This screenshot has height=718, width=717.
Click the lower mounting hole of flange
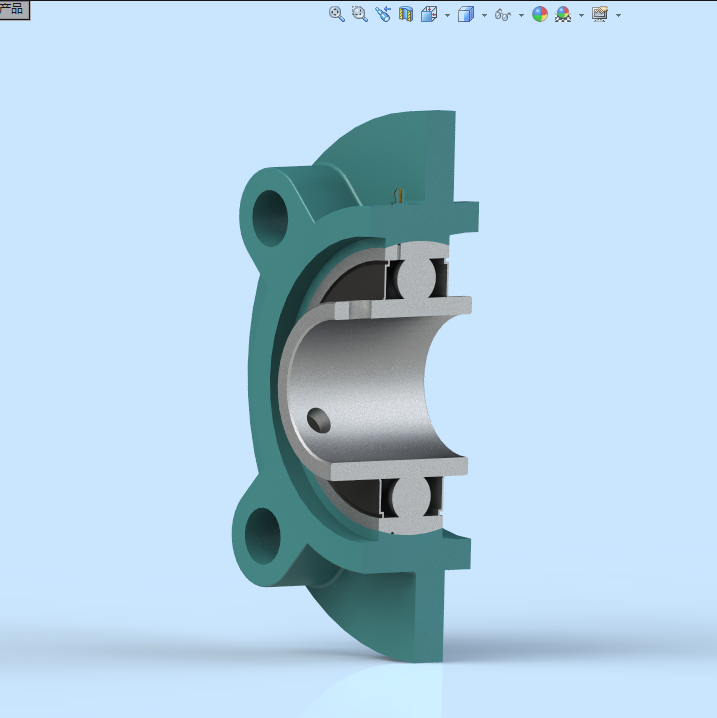(x=262, y=536)
